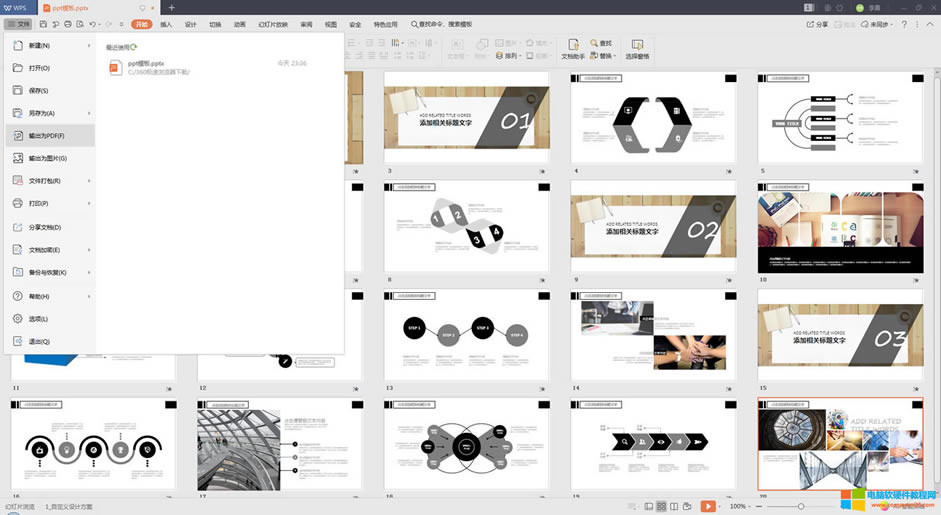Switch to slide sorter view in status bar
The width and height of the screenshot is (941, 515).
(661, 507)
